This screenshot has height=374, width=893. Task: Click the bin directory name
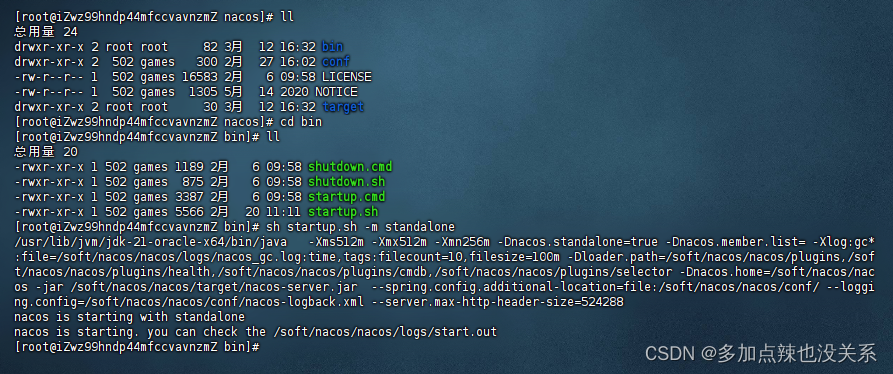pyautogui.click(x=332, y=47)
